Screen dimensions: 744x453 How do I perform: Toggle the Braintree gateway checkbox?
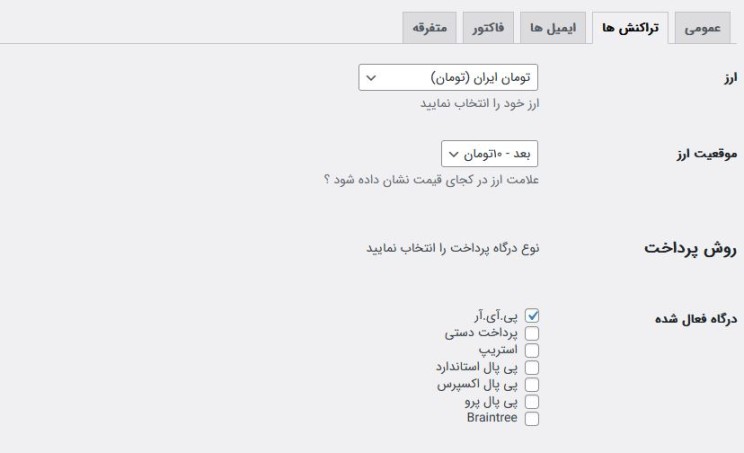(x=532, y=417)
